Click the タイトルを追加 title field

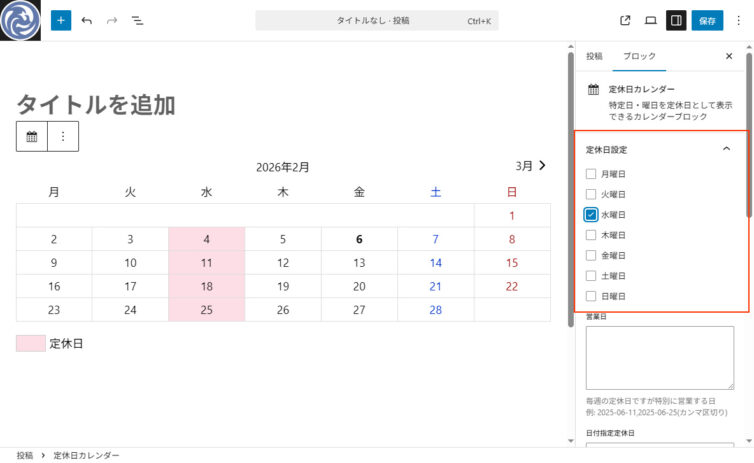coord(96,104)
